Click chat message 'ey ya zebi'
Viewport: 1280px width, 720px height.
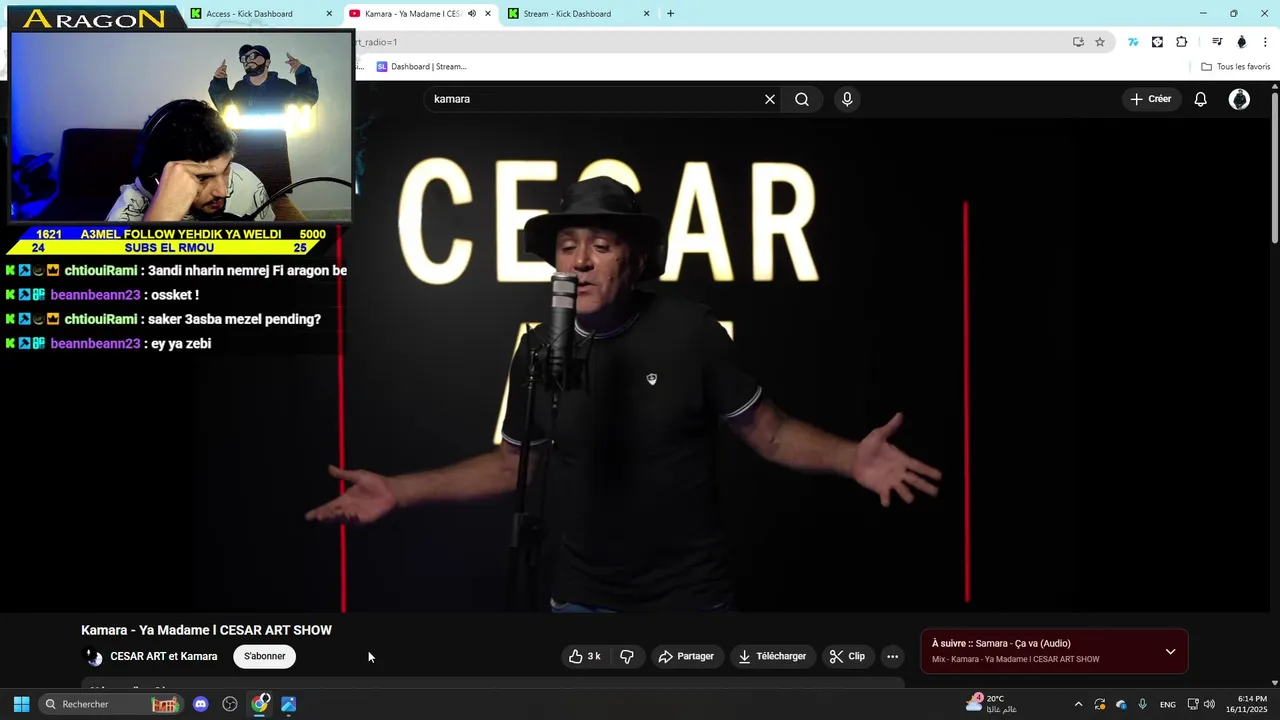tap(181, 343)
